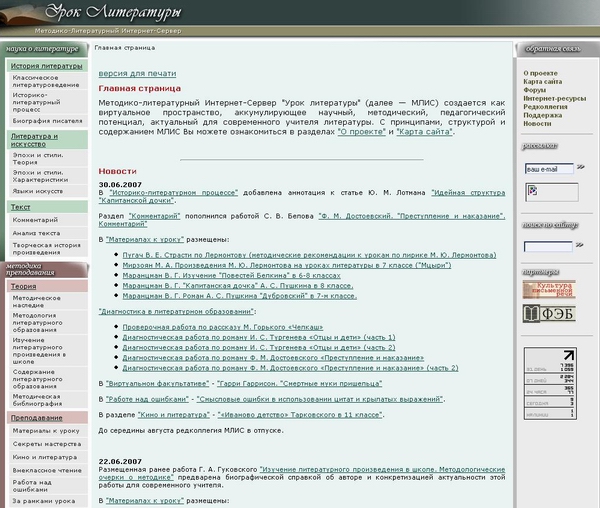Open Проверочная работа по рассказу «Челкаш» link
Image resolution: width=600 pixels, height=508 pixels.
coord(223,327)
